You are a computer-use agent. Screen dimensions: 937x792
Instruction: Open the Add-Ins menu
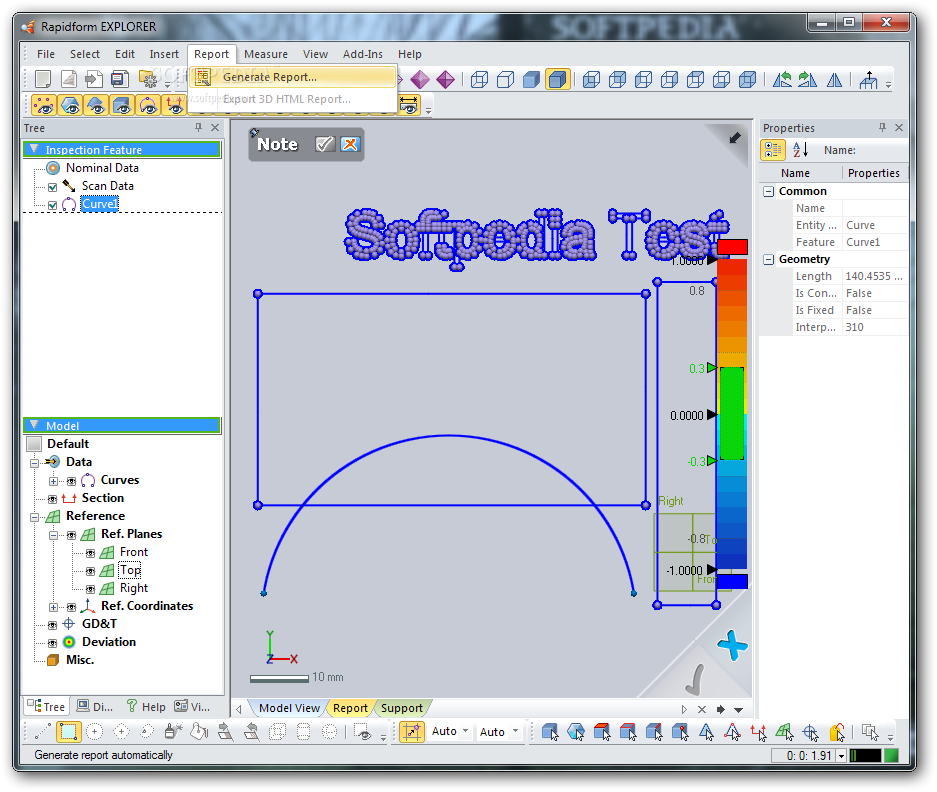click(x=363, y=54)
